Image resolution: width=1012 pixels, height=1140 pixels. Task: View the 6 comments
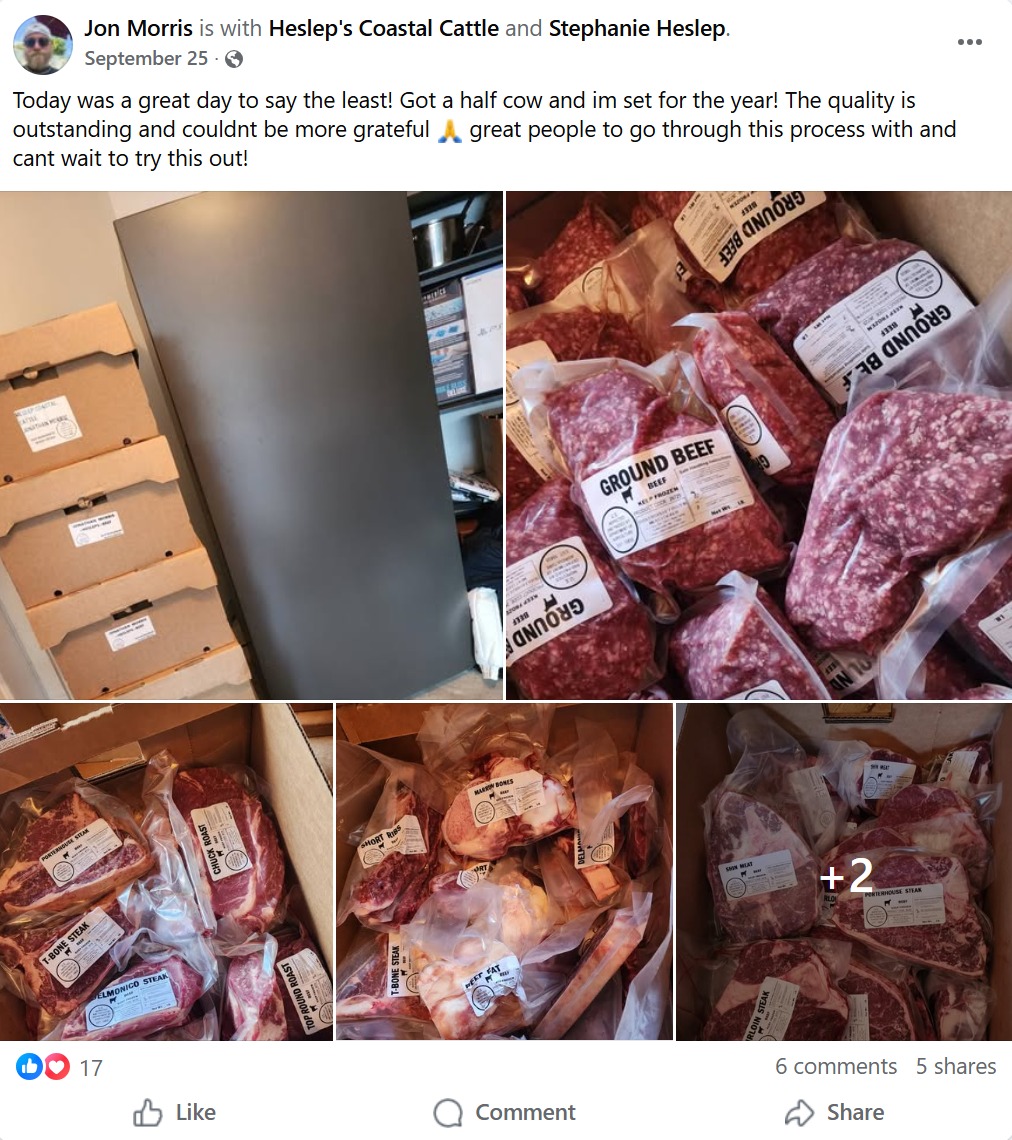click(x=836, y=1066)
